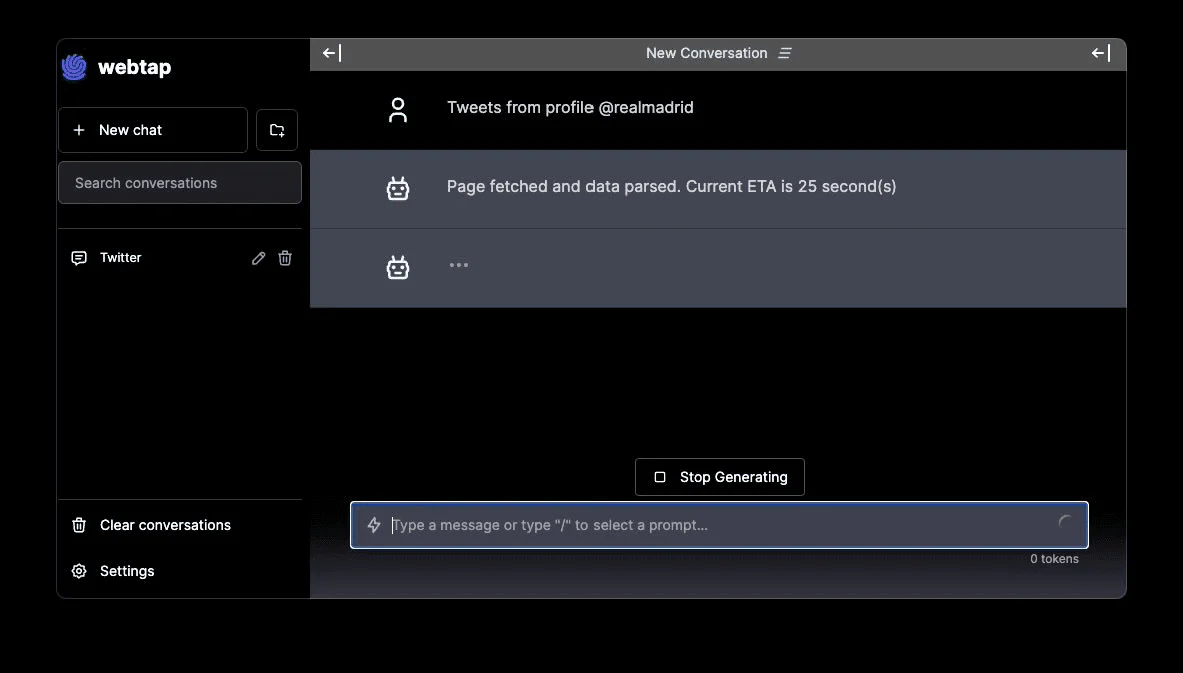The height and width of the screenshot is (673, 1183).
Task: Open the folder icon beside New chat
Action: pyautogui.click(x=277, y=130)
